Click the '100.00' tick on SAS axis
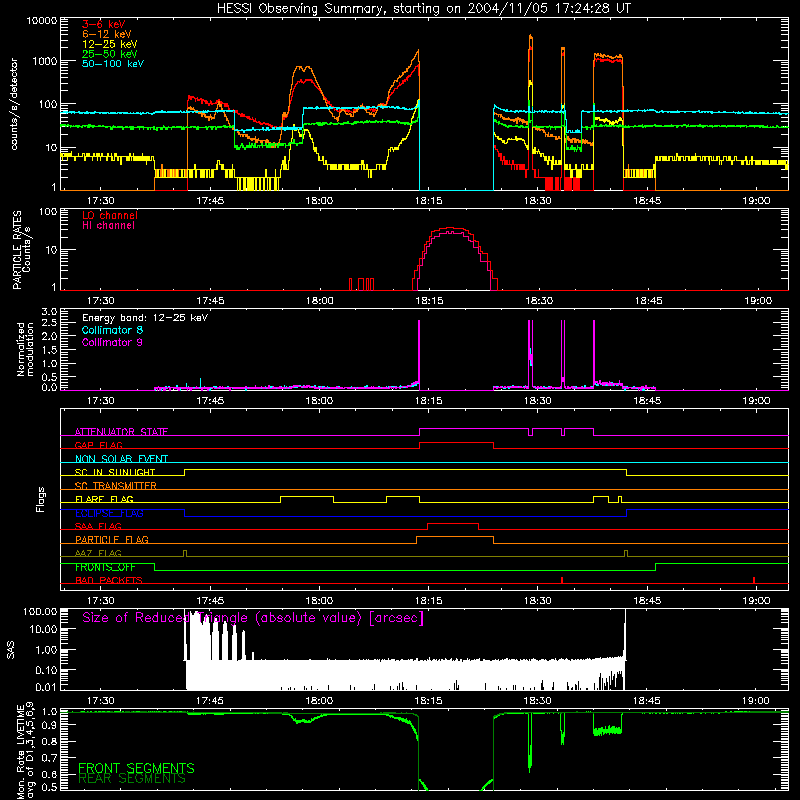 [40, 611]
